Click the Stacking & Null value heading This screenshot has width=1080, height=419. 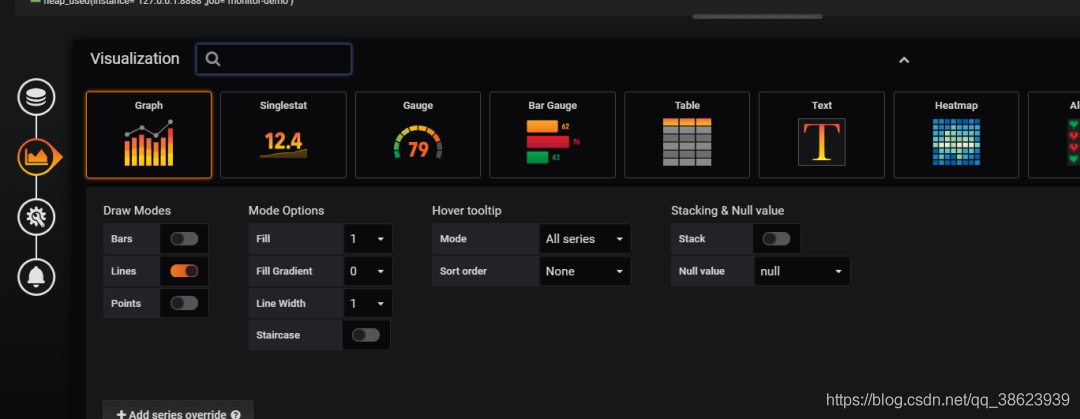[x=727, y=210]
